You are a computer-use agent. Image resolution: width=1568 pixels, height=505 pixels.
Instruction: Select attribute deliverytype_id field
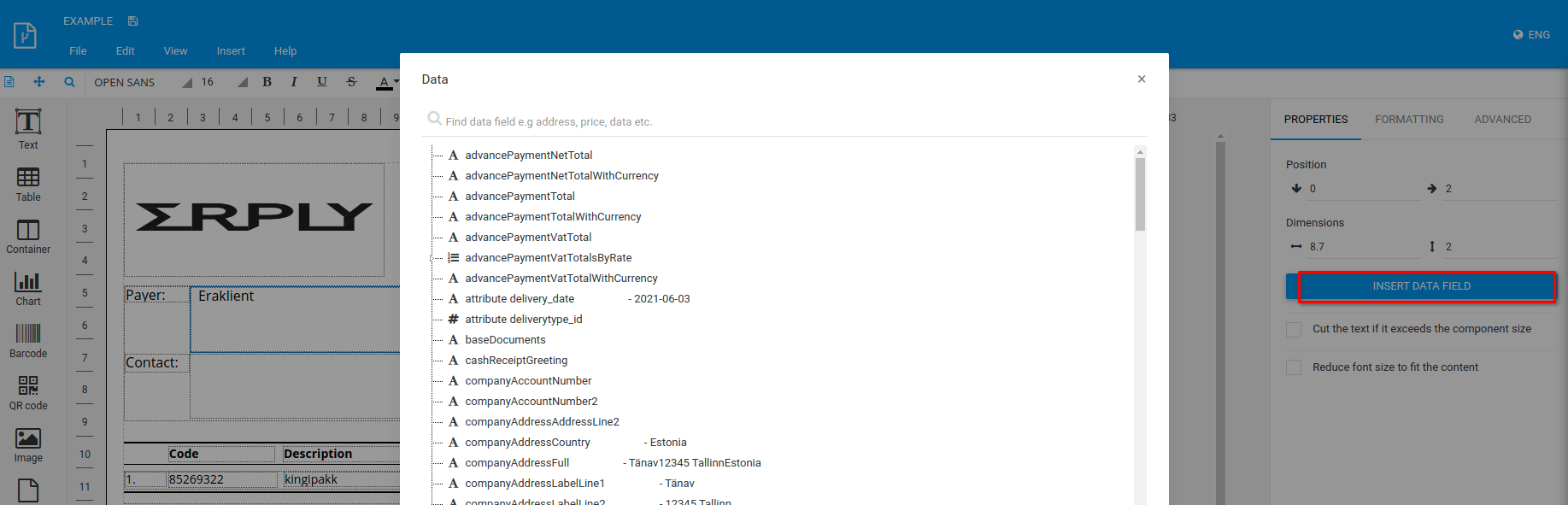(x=523, y=320)
